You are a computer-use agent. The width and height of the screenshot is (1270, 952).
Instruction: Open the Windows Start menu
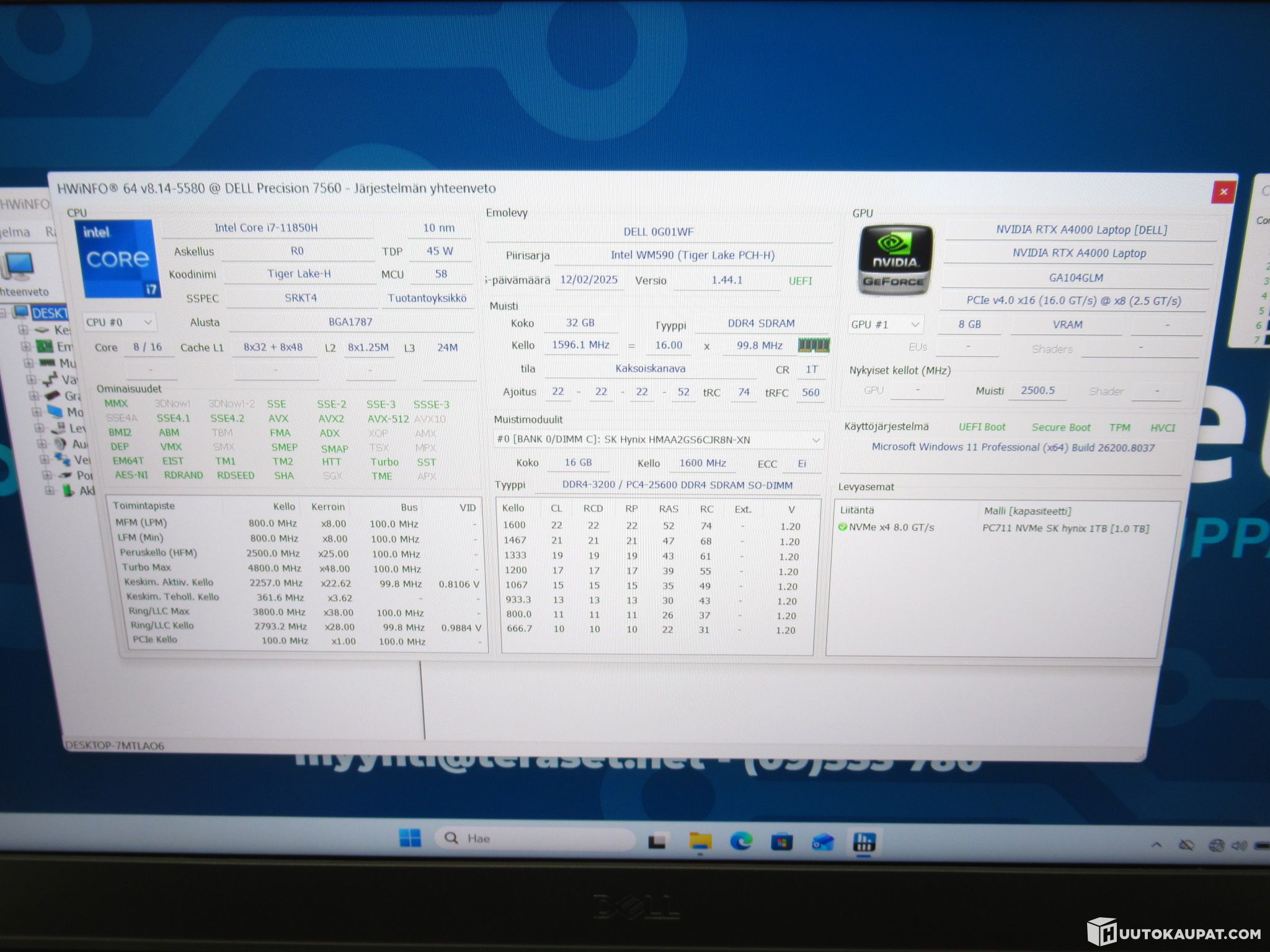pyautogui.click(x=410, y=839)
